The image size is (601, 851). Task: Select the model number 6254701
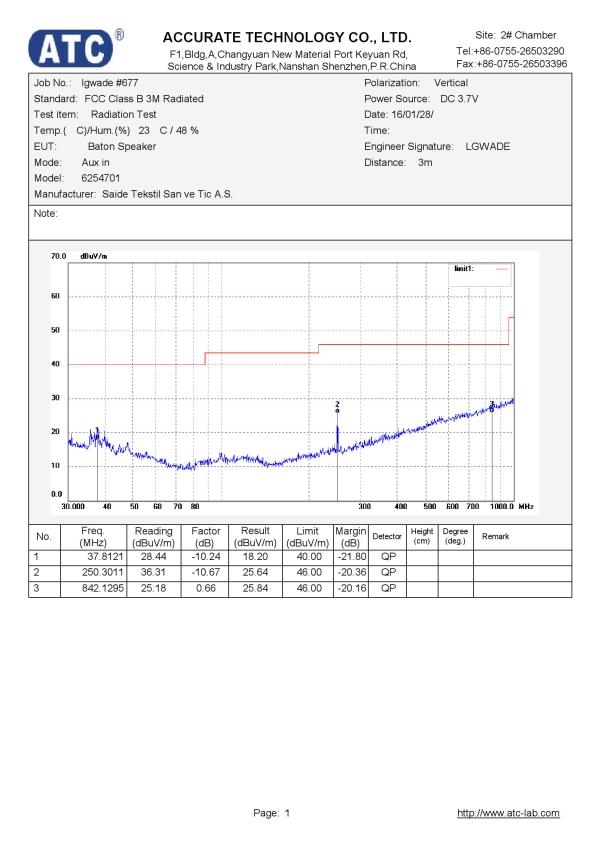pos(101,178)
